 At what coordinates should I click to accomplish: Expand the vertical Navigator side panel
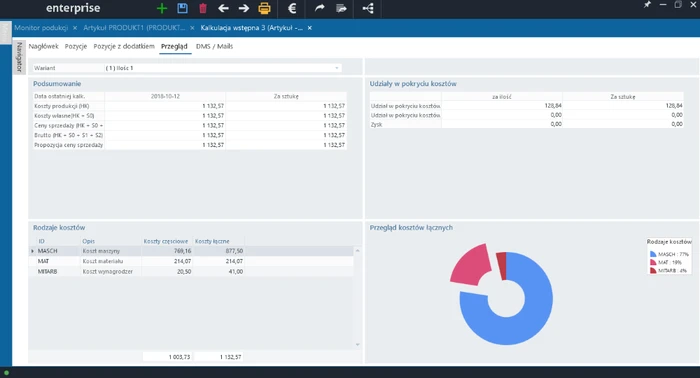tap(19, 57)
